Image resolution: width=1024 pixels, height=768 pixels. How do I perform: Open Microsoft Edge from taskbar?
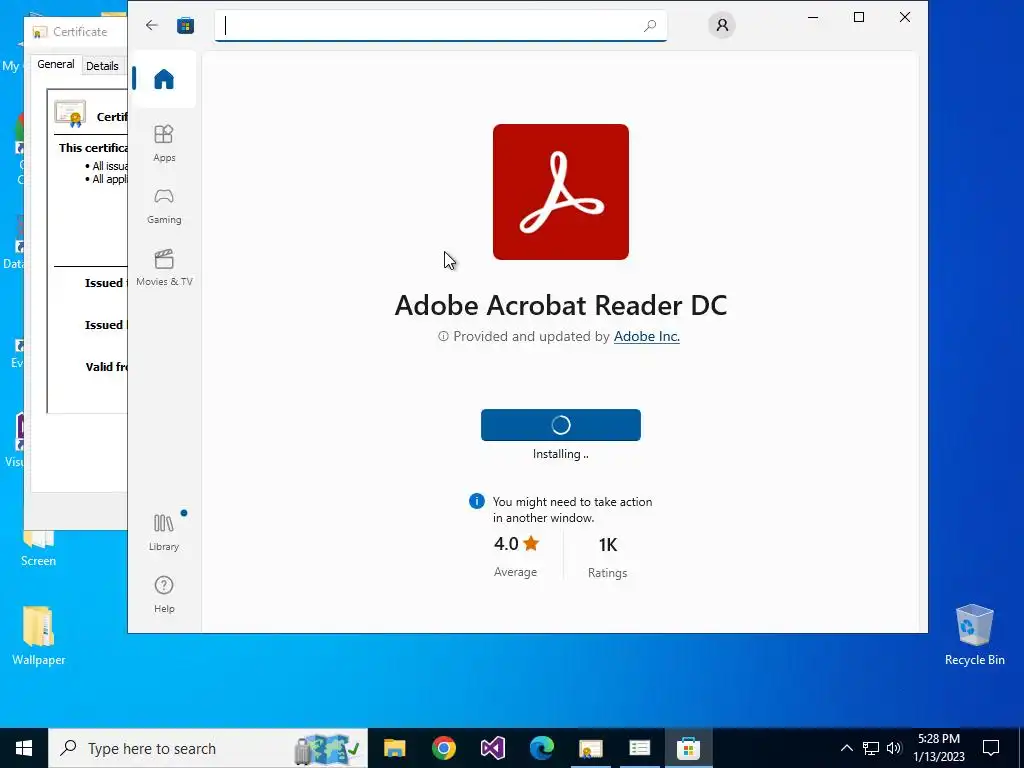pos(541,748)
